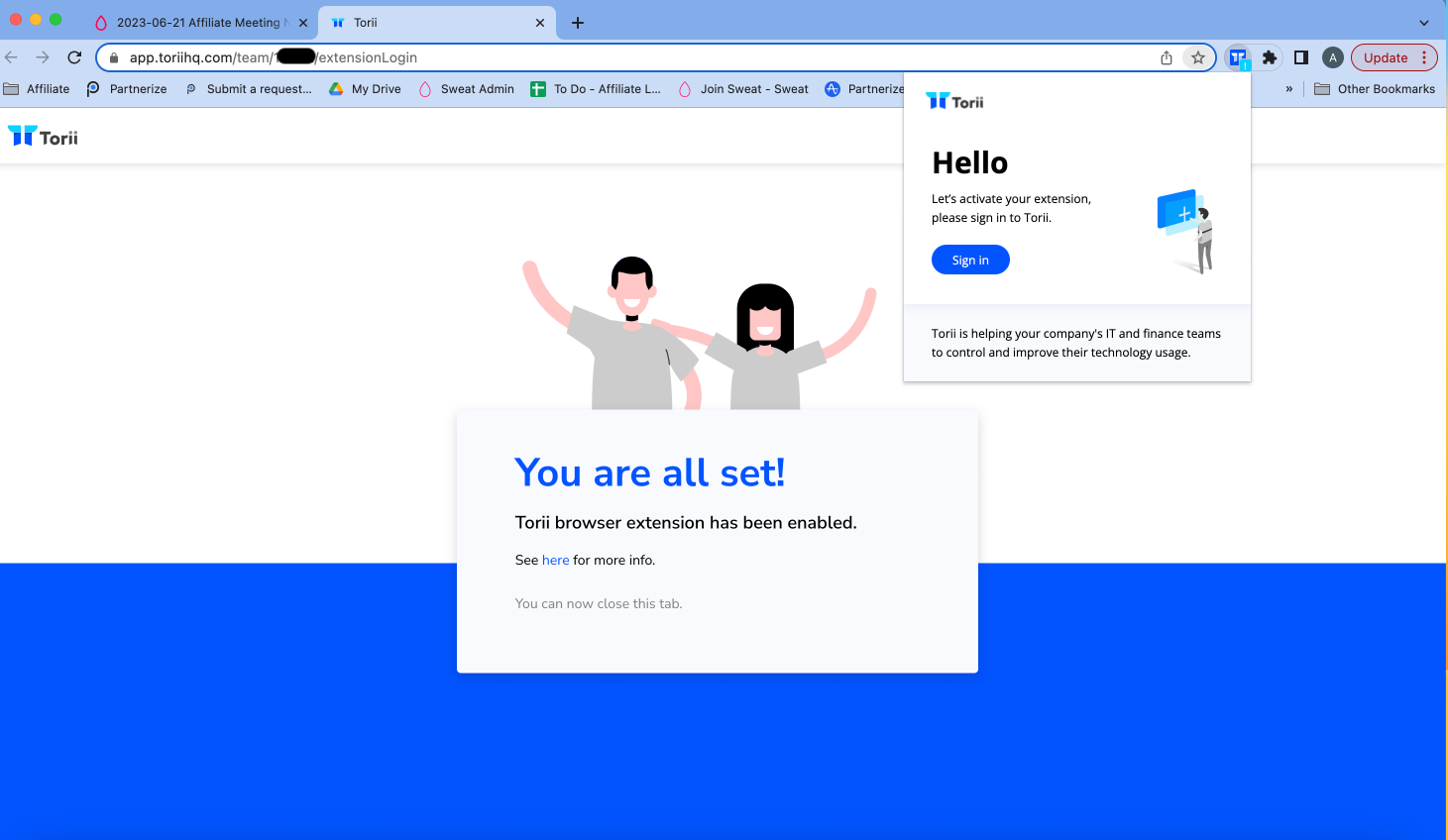Open To Do - Affiliate bookmark
The image size is (1448, 840).
(x=596, y=89)
